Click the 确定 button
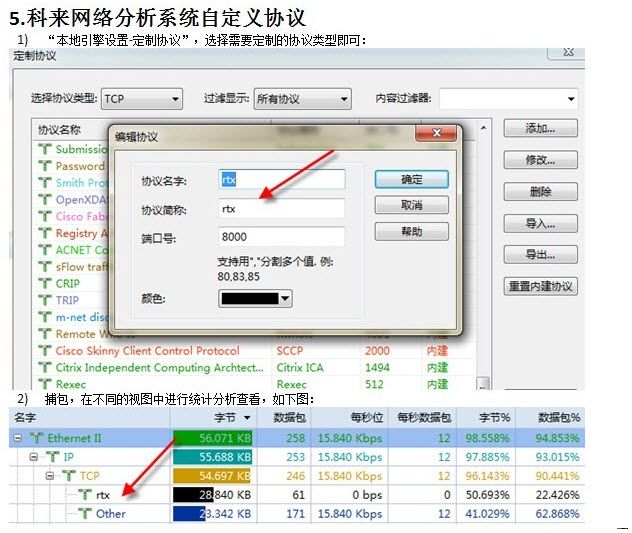The image size is (632, 533). [x=412, y=179]
